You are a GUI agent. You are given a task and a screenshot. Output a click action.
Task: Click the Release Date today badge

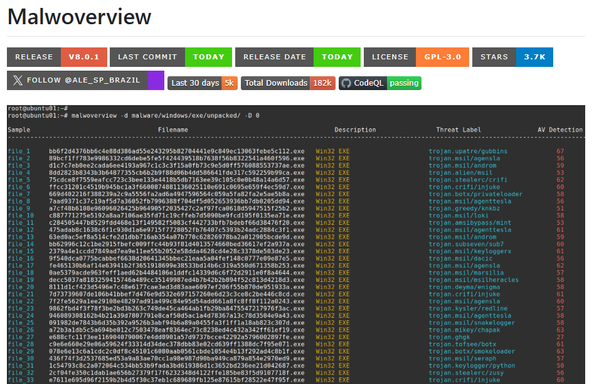click(298, 57)
